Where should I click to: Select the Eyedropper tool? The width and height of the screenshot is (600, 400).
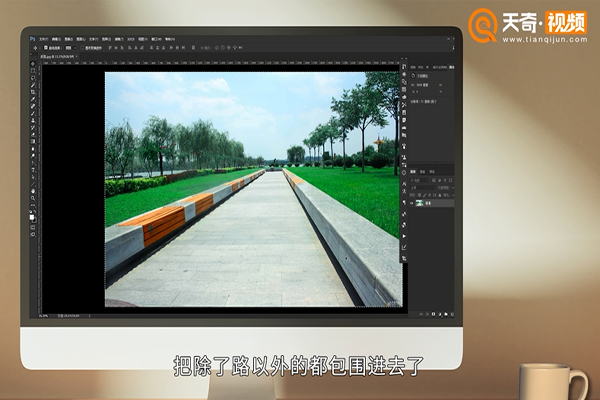point(33,99)
